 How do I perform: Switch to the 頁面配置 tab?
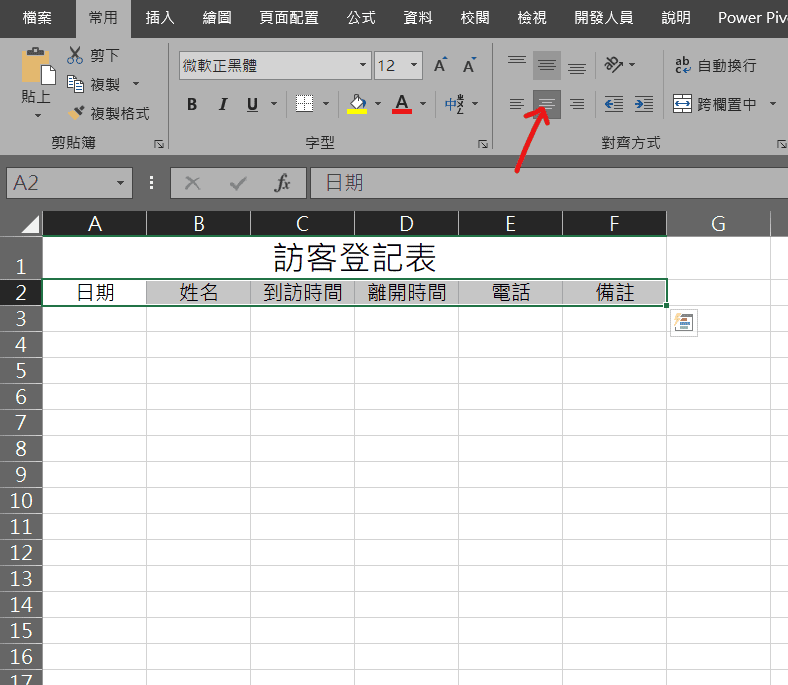pyautogui.click(x=289, y=18)
